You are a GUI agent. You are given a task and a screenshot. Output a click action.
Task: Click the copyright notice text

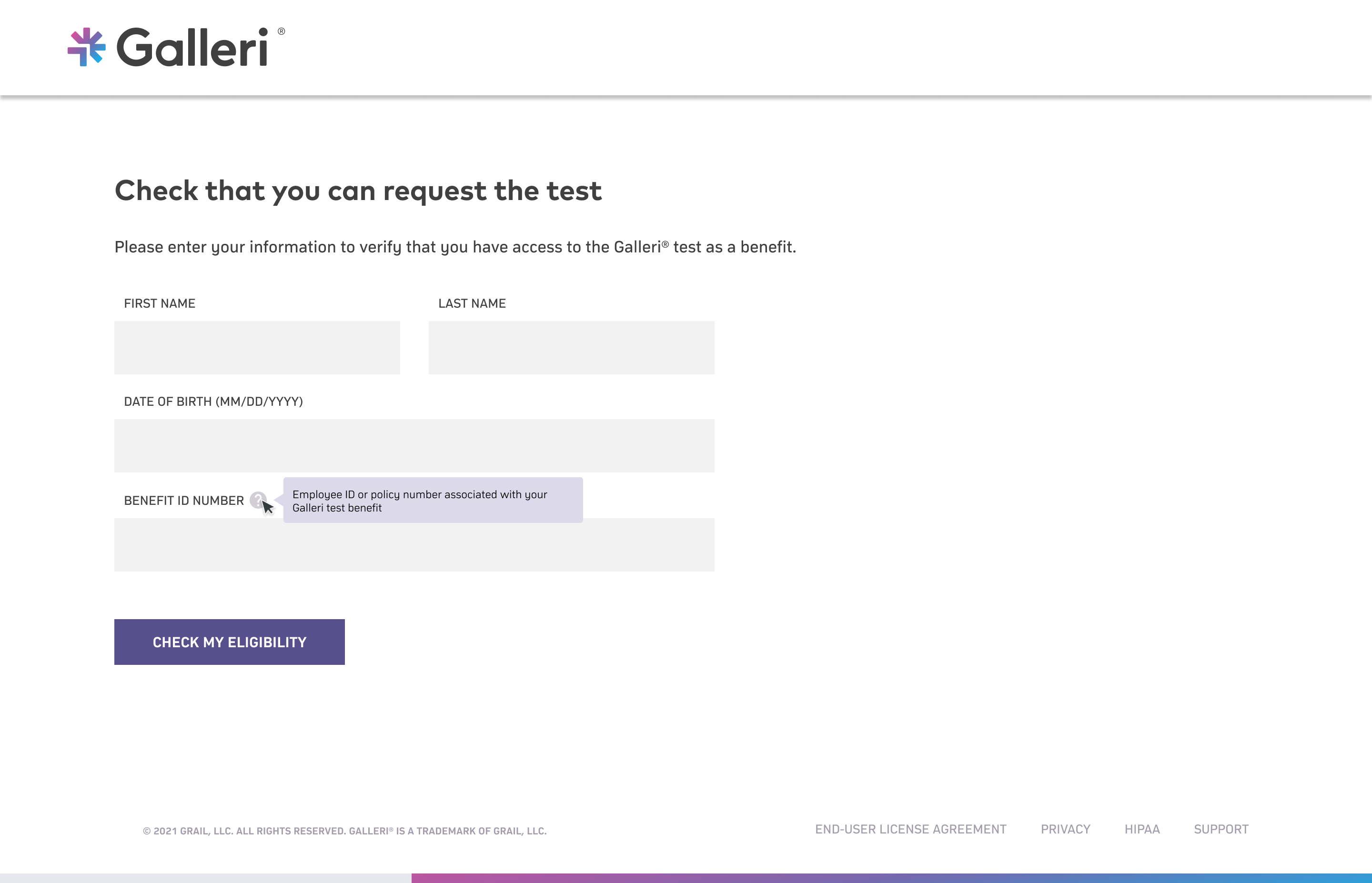click(x=344, y=829)
